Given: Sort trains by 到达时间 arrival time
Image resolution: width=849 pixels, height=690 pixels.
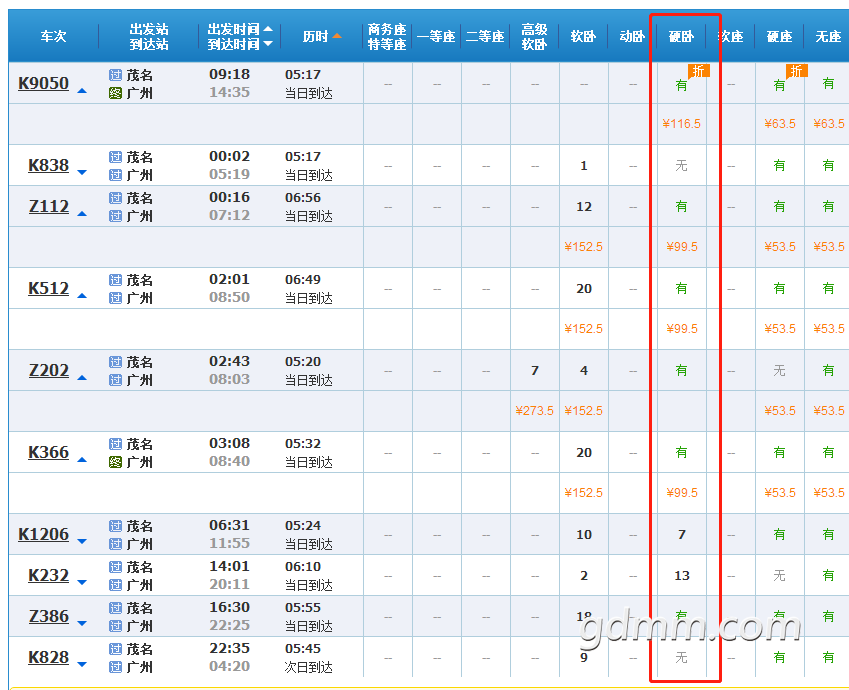Looking at the screenshot, I should (240, 44).
